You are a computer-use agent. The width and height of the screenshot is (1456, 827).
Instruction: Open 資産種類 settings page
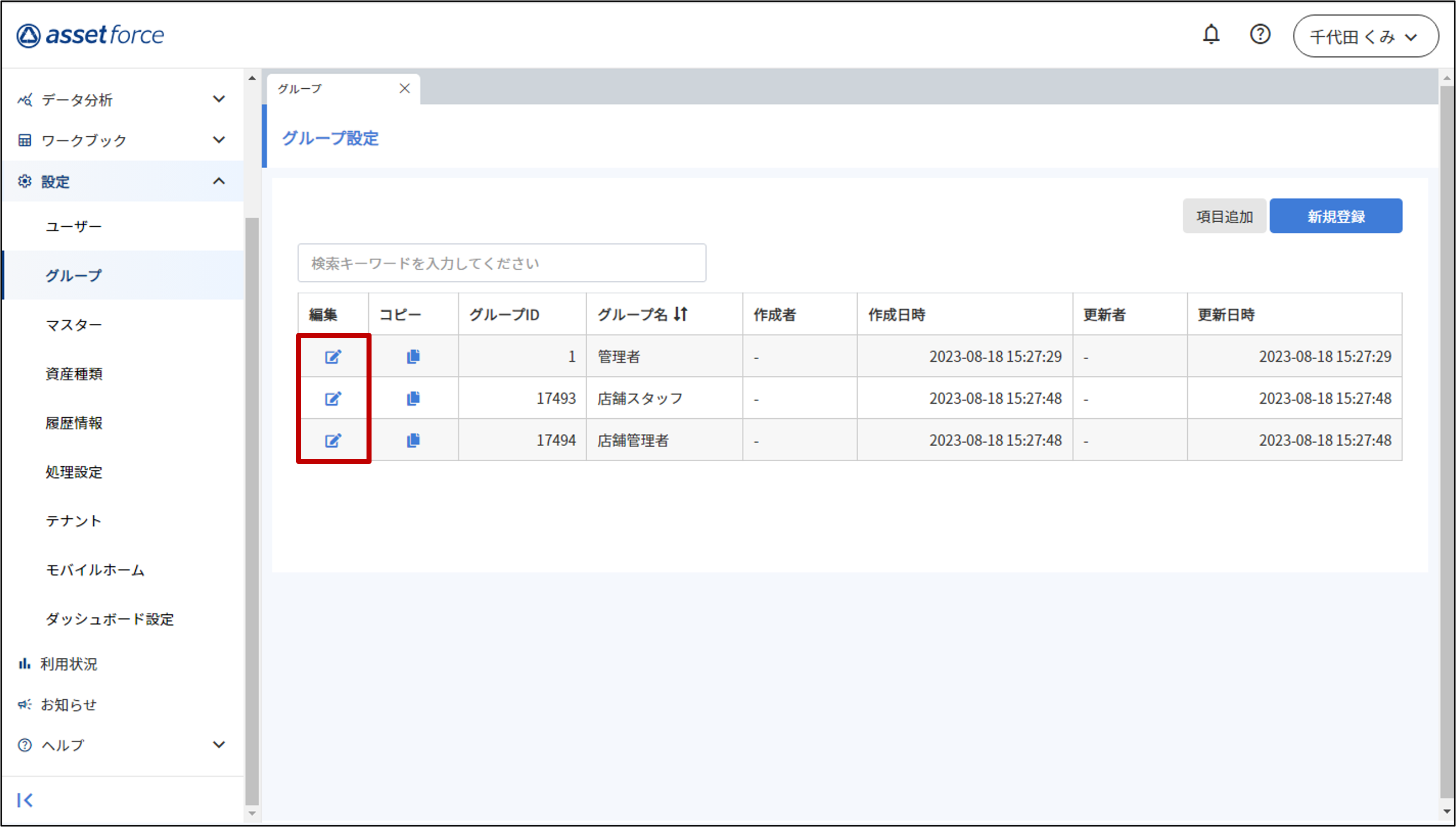pyautogui.click(x=74, y=374)
